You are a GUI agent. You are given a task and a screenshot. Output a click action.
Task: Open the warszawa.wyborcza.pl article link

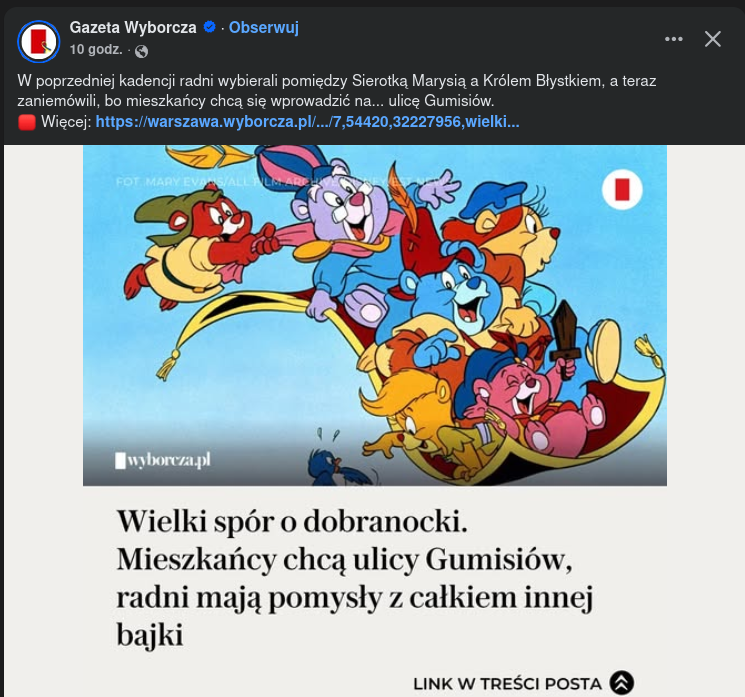point(307,122)
